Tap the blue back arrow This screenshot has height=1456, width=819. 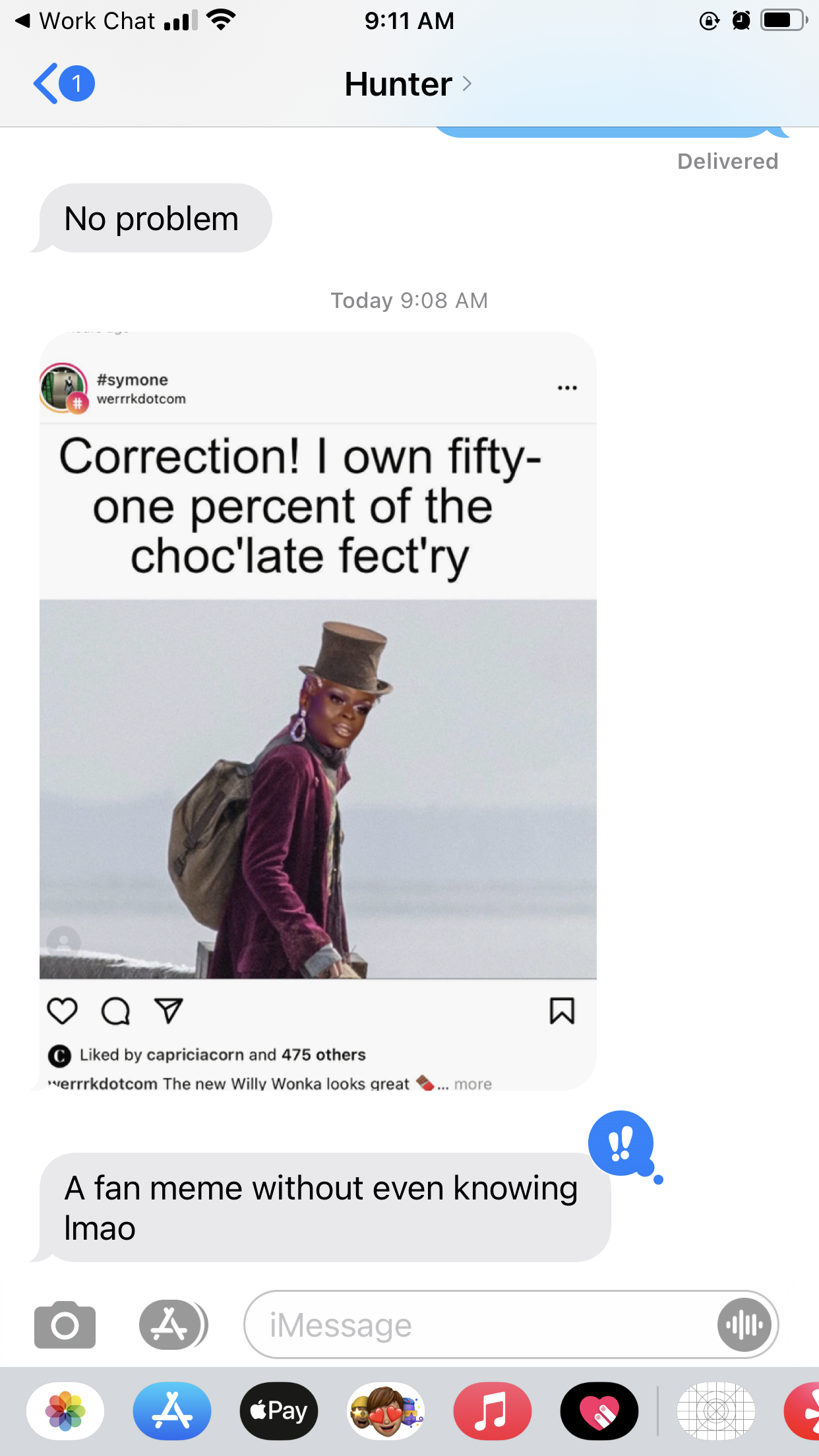tap(45, 84)
